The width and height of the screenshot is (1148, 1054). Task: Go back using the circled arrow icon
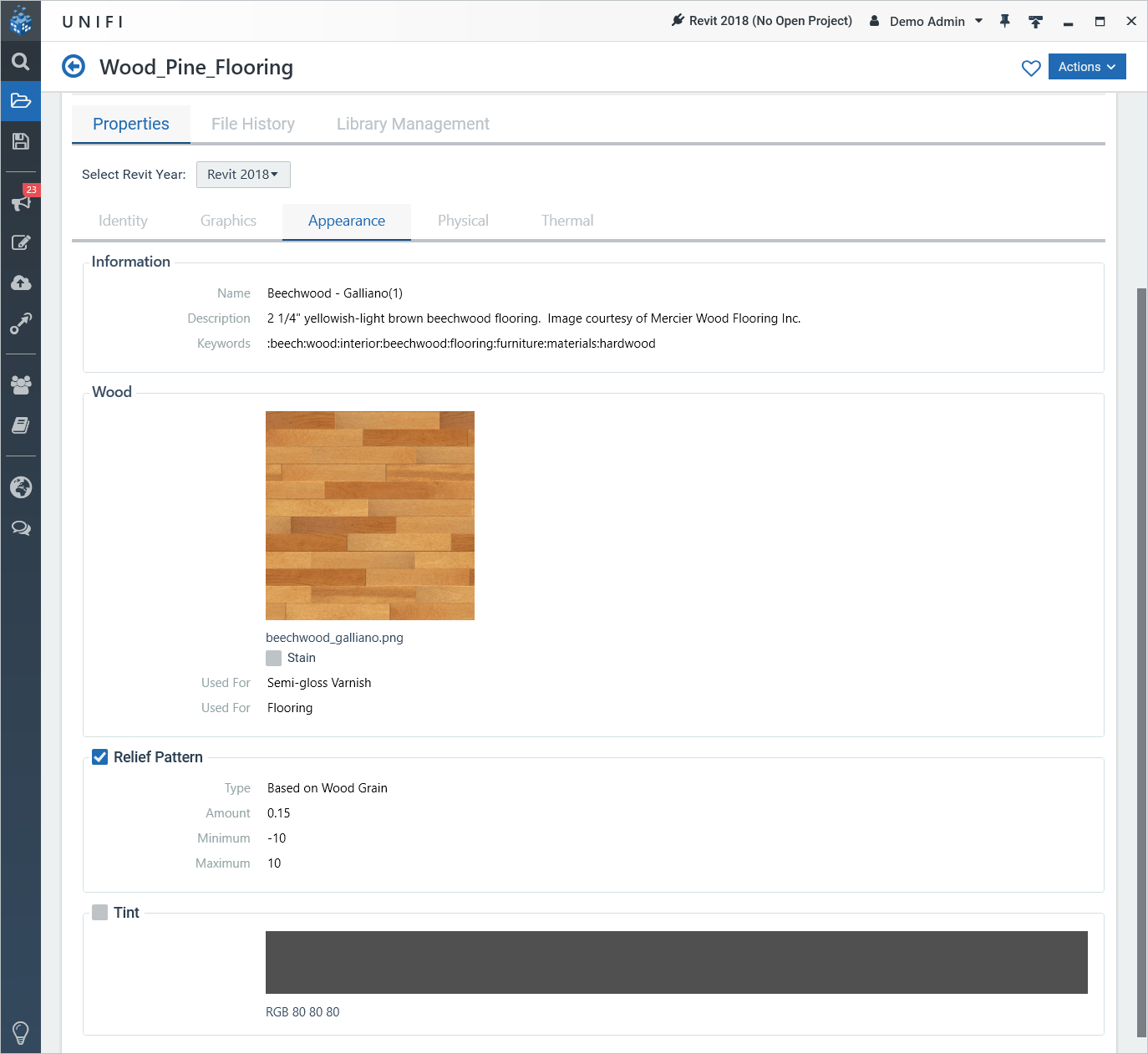pyautogui.click(x=74, y=66)
